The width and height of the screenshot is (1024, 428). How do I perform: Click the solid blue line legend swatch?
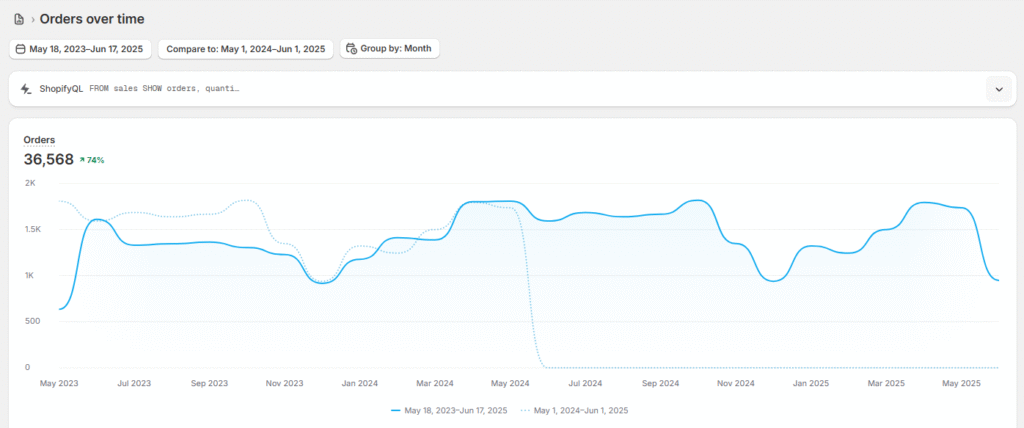point(396,410)
